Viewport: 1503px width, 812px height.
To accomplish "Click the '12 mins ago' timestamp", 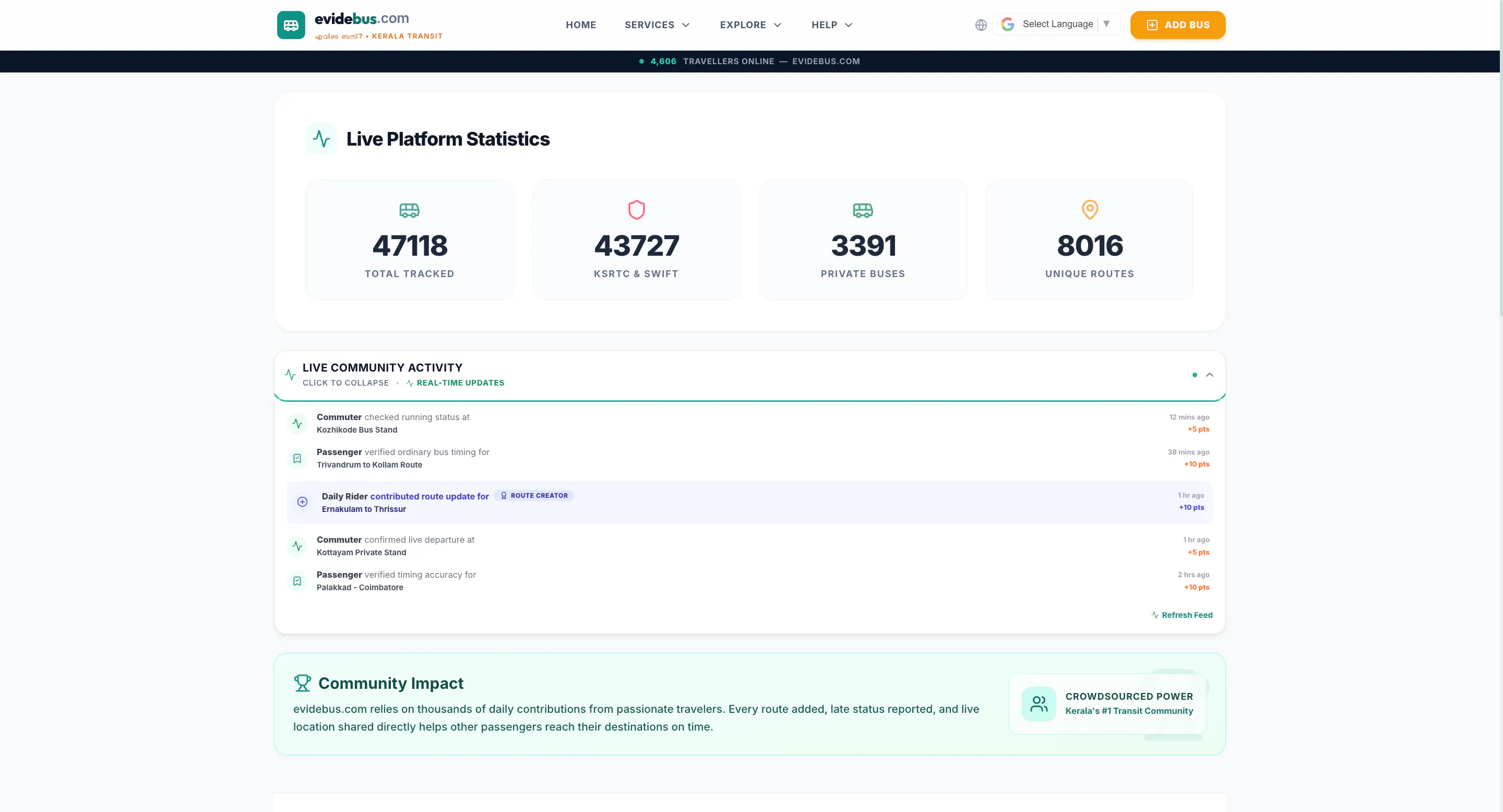I will pos(1189,417).
